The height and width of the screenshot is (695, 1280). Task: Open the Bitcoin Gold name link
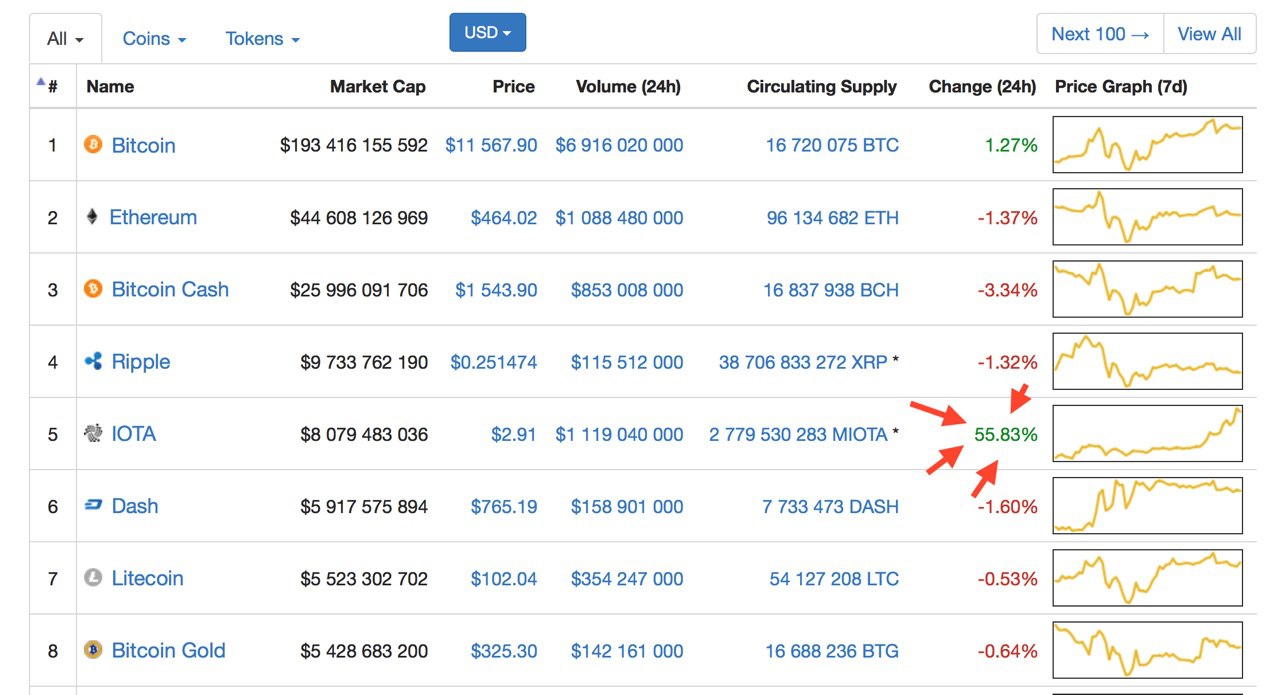[x=168, y=650]
